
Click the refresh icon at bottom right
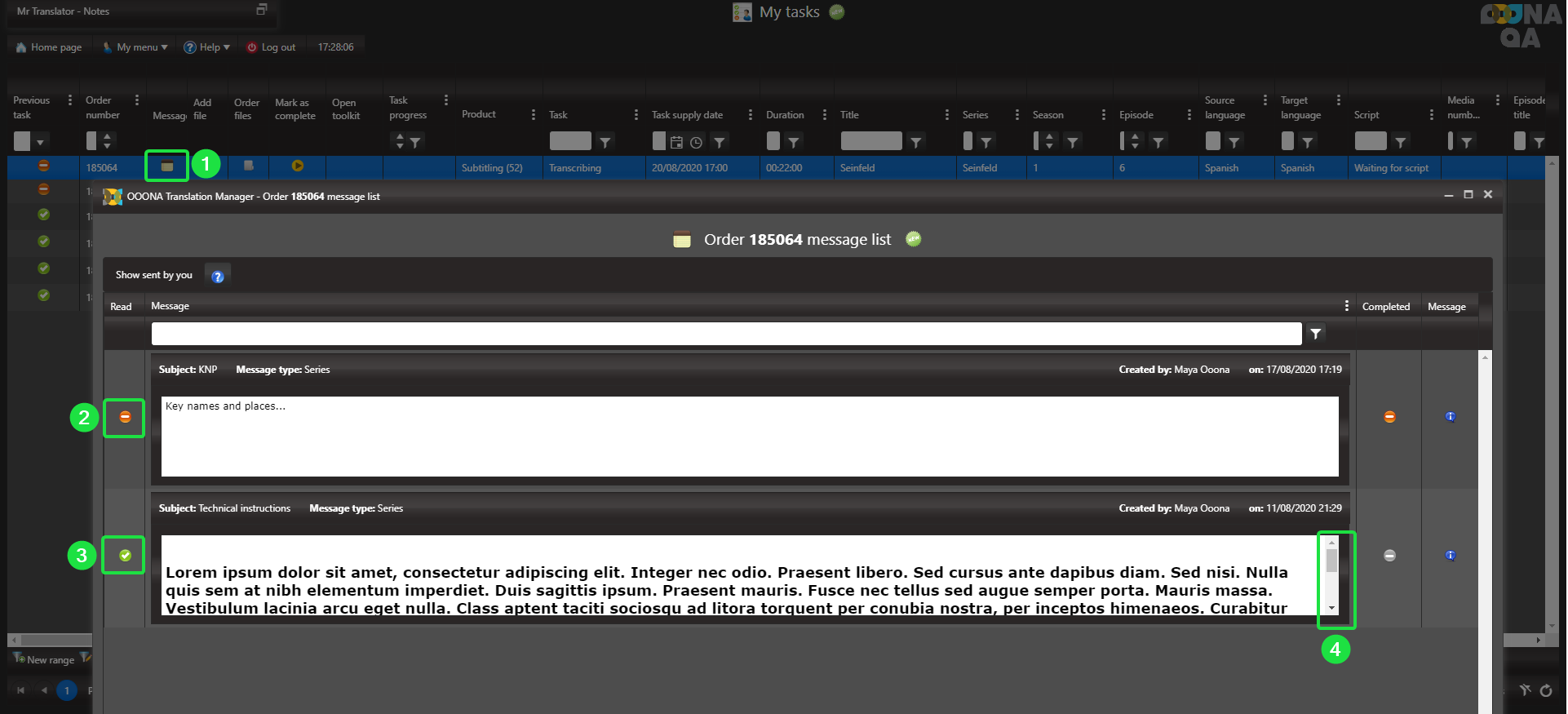[x=1545, y=690]
